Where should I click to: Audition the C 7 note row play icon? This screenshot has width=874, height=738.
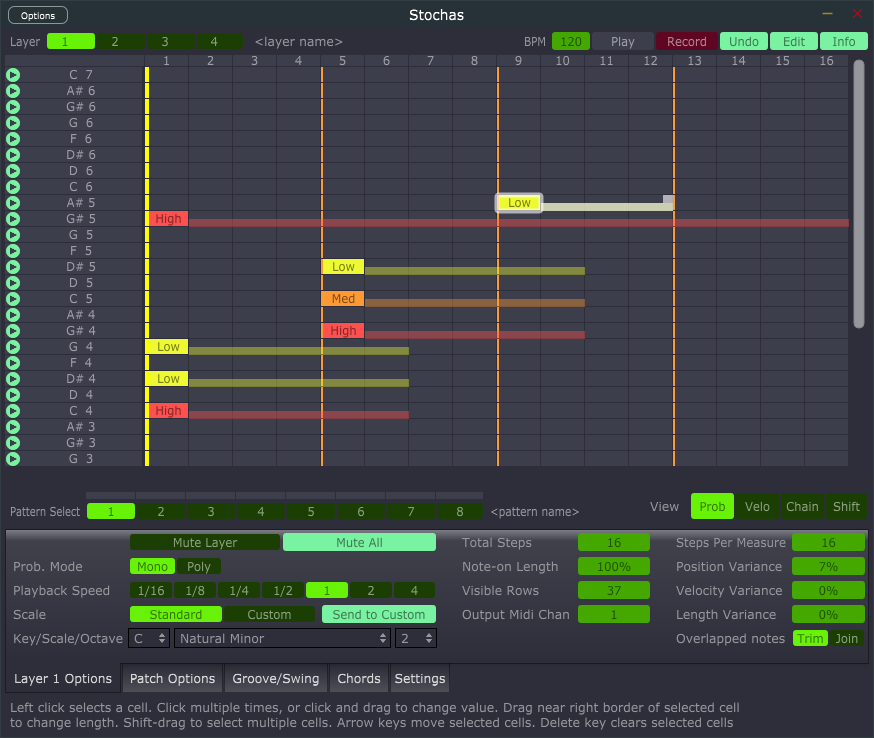(13, 75)
